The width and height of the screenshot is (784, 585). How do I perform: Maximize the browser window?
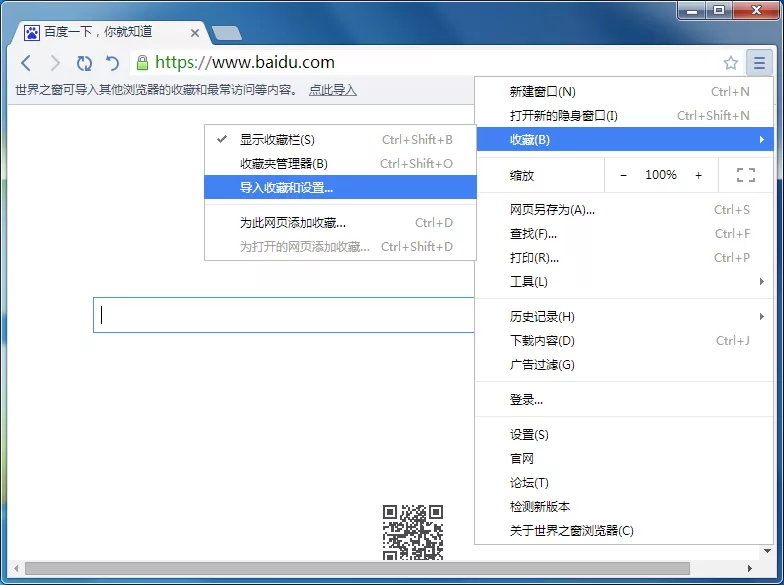(719, 10)
